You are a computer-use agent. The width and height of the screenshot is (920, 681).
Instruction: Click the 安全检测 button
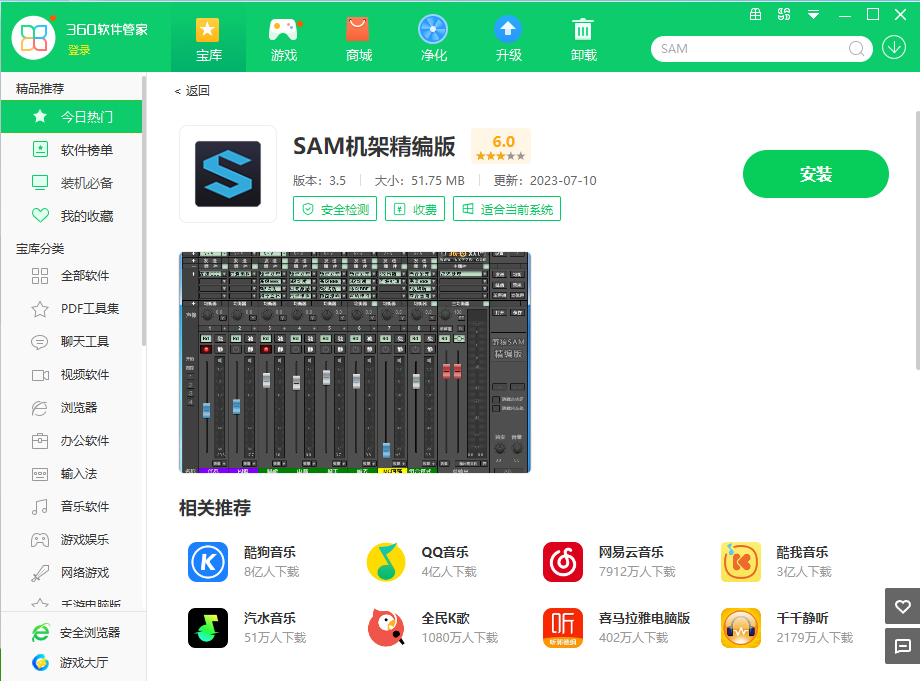(x=334, y=209)
